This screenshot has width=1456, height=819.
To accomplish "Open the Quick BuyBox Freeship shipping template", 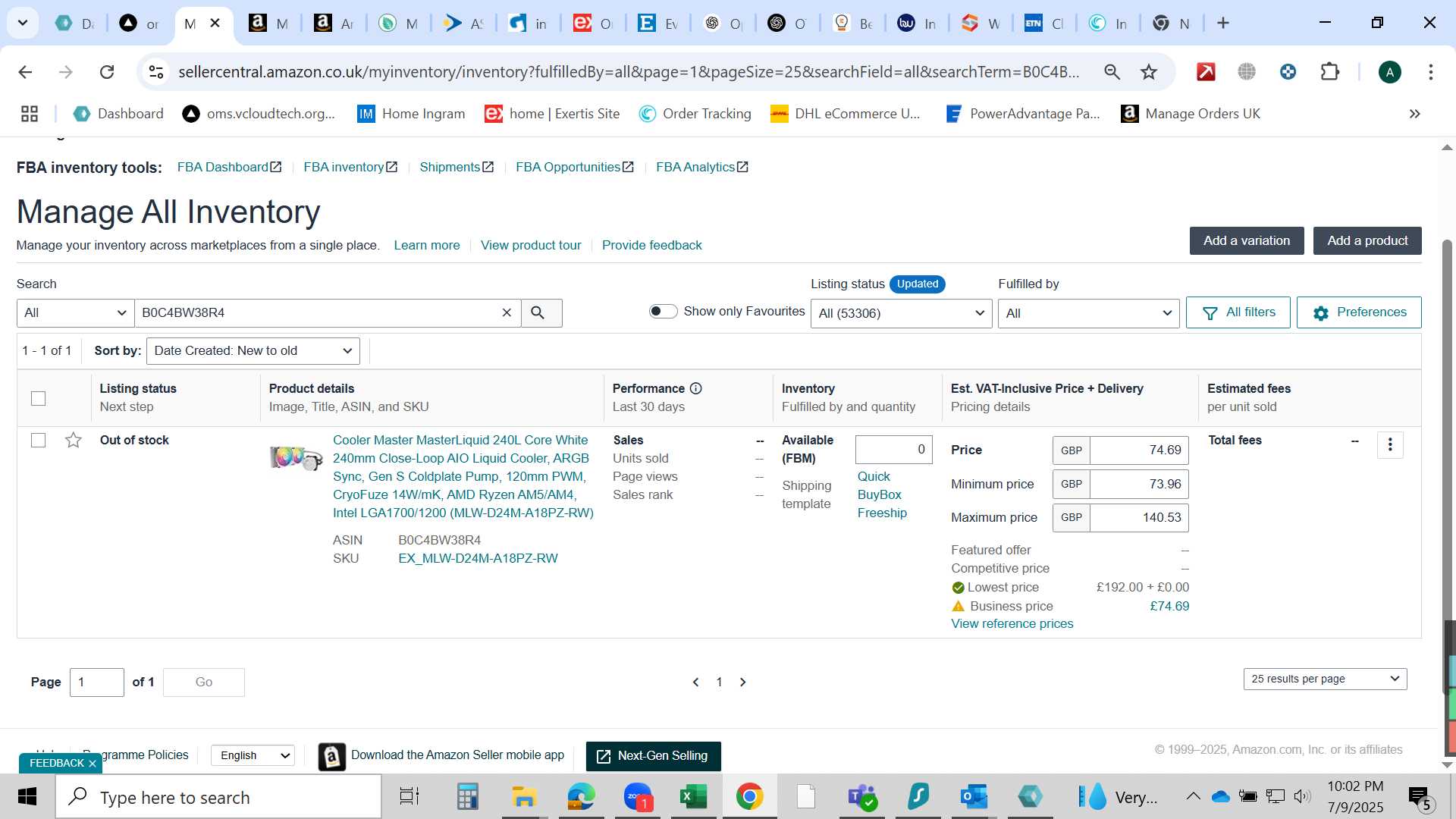I will [x=882, y=494].
